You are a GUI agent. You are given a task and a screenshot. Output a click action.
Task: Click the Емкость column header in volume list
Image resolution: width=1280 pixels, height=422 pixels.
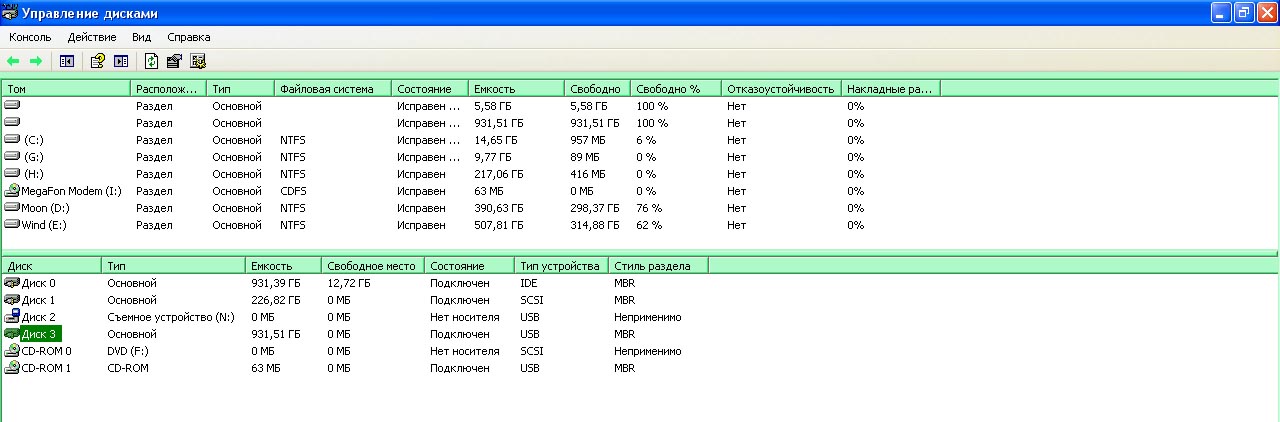point(495,89)
